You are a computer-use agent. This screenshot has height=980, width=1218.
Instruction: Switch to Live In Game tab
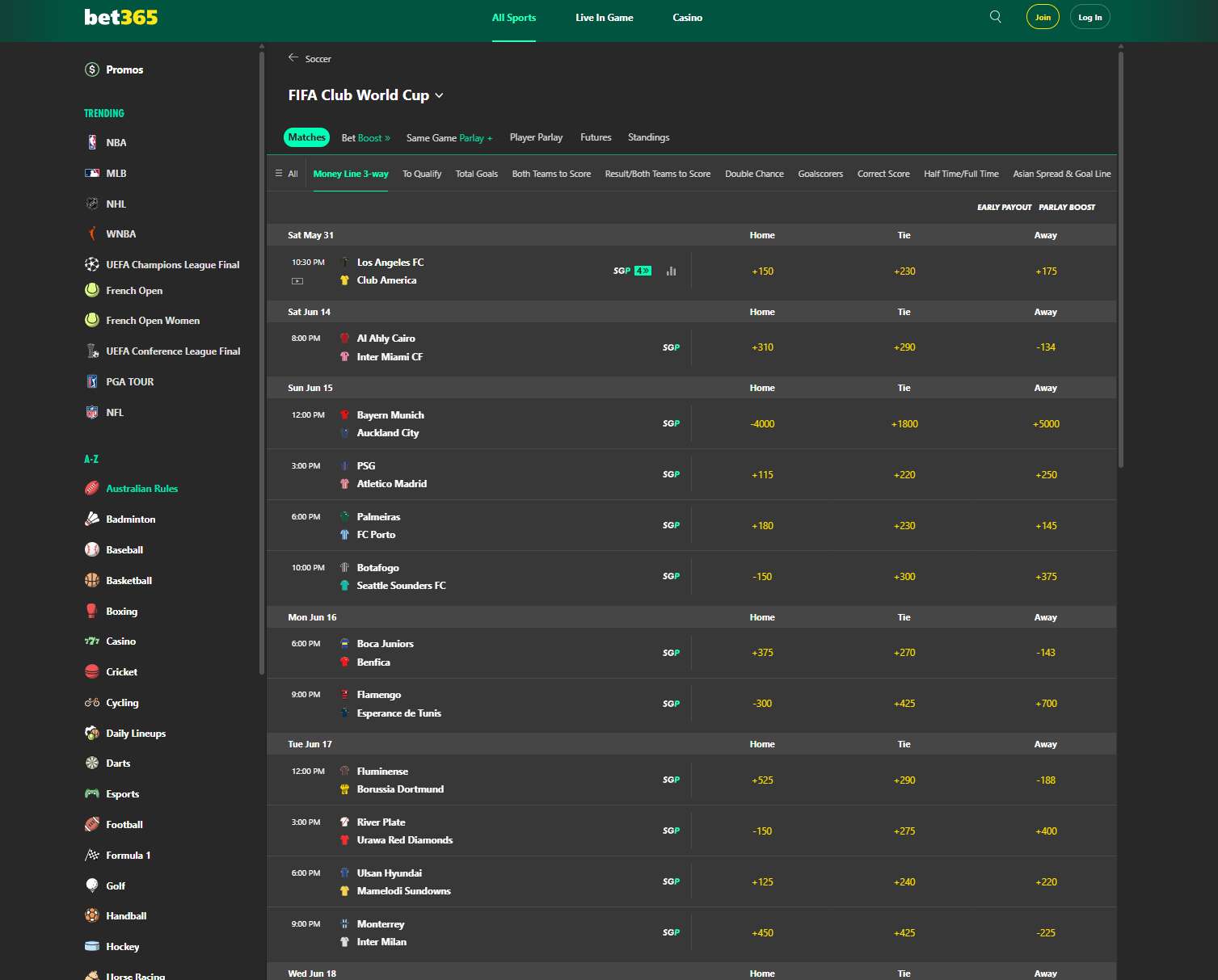click(x=605, y=18)
